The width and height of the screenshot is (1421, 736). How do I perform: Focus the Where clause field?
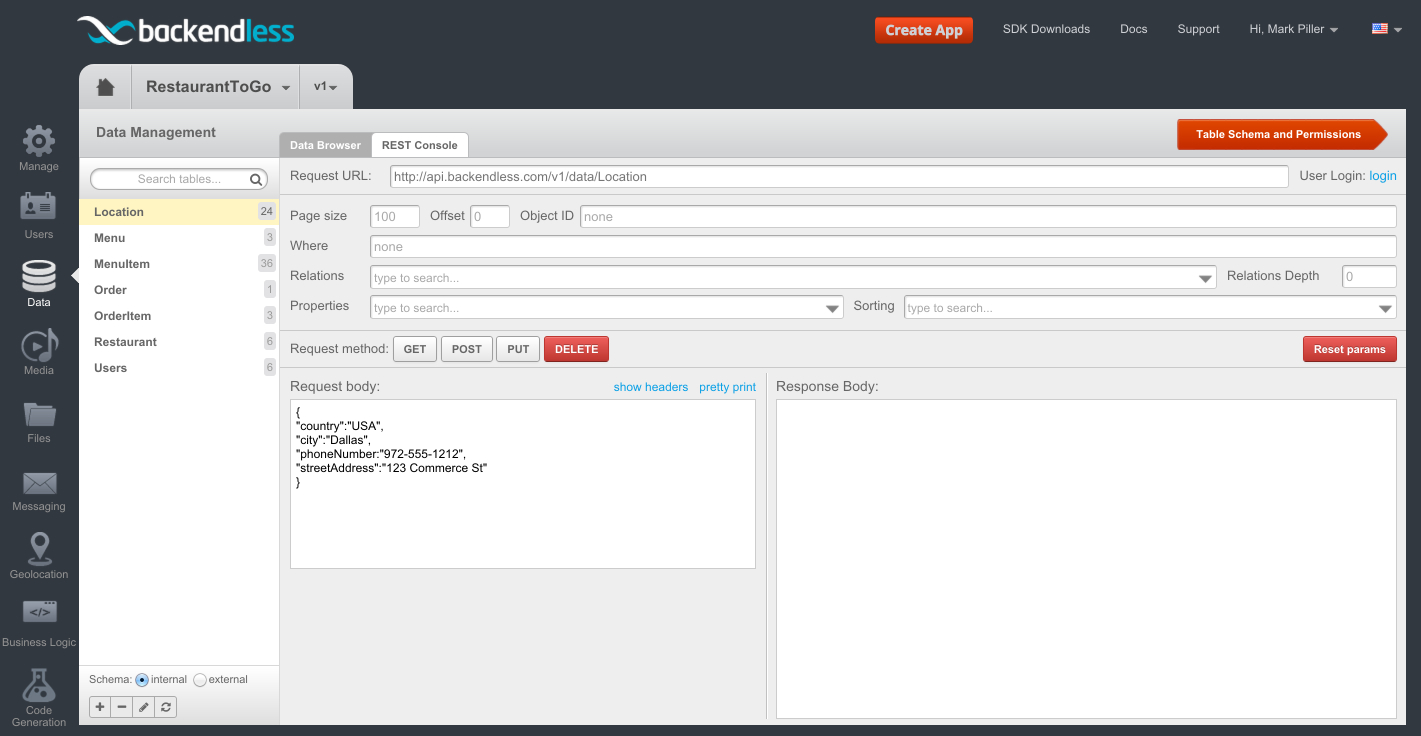(x=883, y=246)
